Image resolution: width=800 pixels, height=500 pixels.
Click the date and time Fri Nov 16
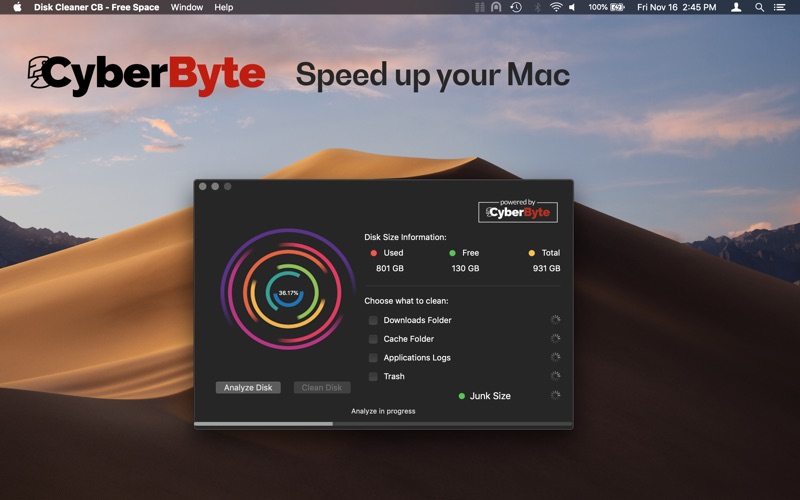pyautogui.click(x=677, y=7)
